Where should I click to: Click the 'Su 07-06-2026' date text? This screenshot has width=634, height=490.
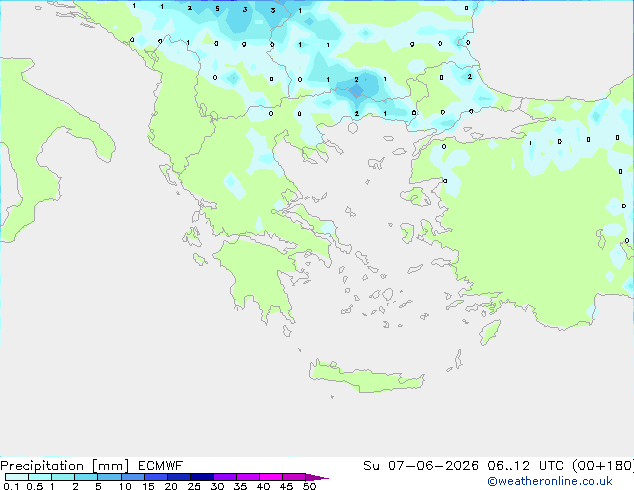421,466
